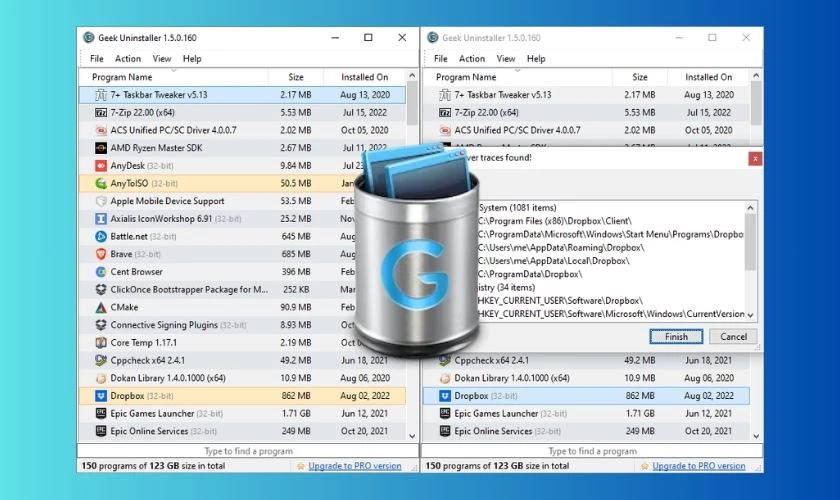Open Upgrade to PRO link in right window
Image resolution: width=840 pixels, height=500 pixels.
tap(699, 466)
